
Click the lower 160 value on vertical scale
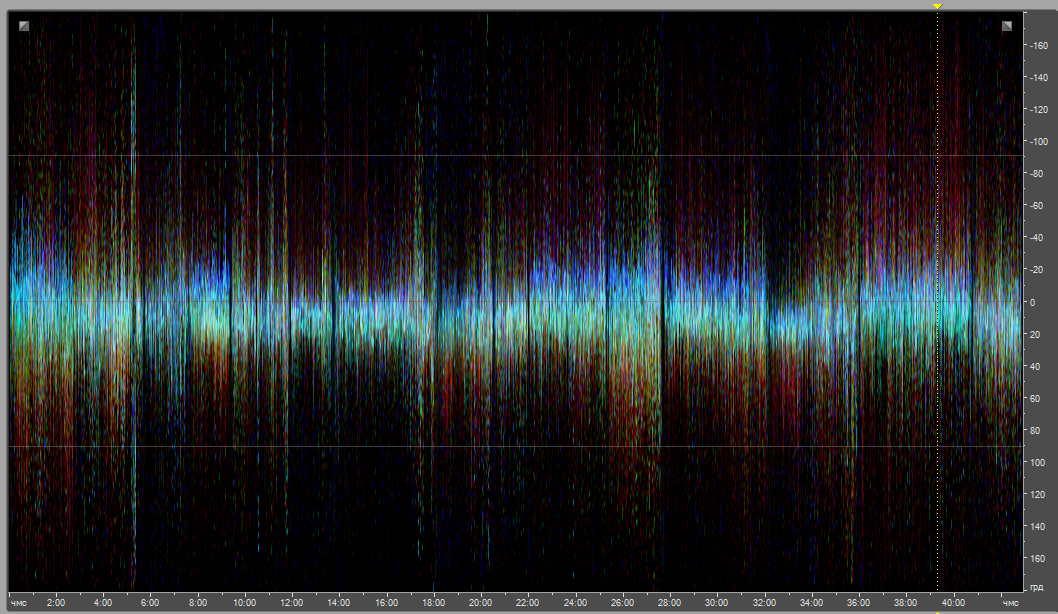coord(1037,558)
